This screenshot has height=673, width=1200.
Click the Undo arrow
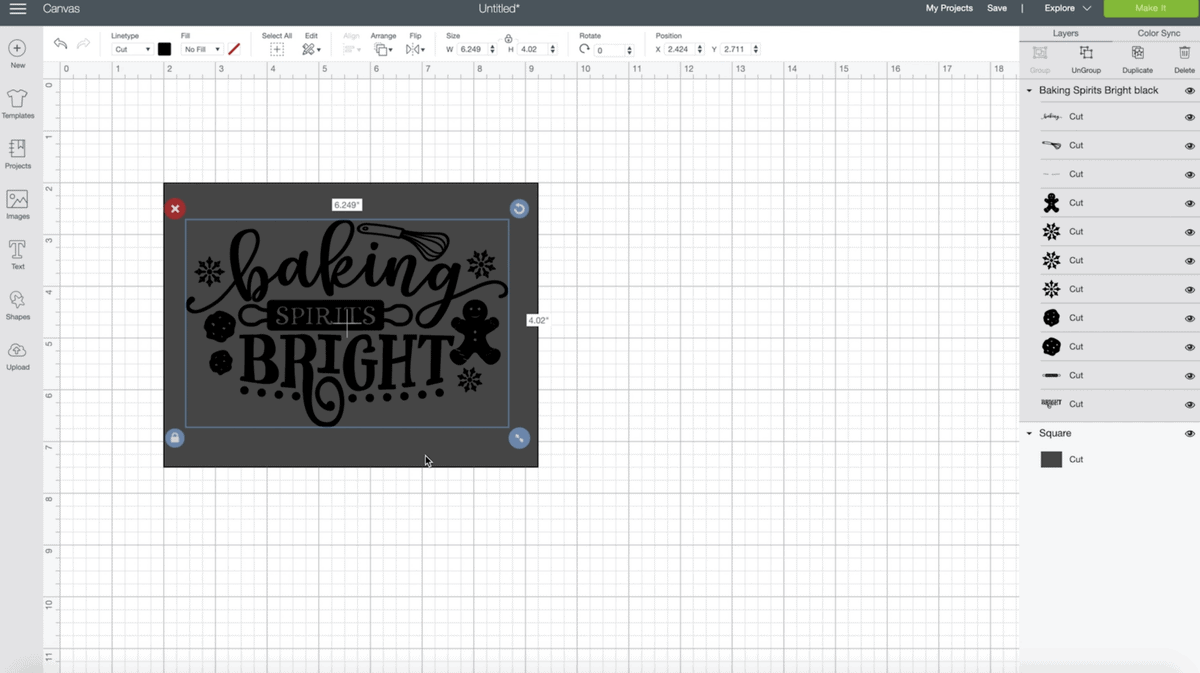coord(60,44)
